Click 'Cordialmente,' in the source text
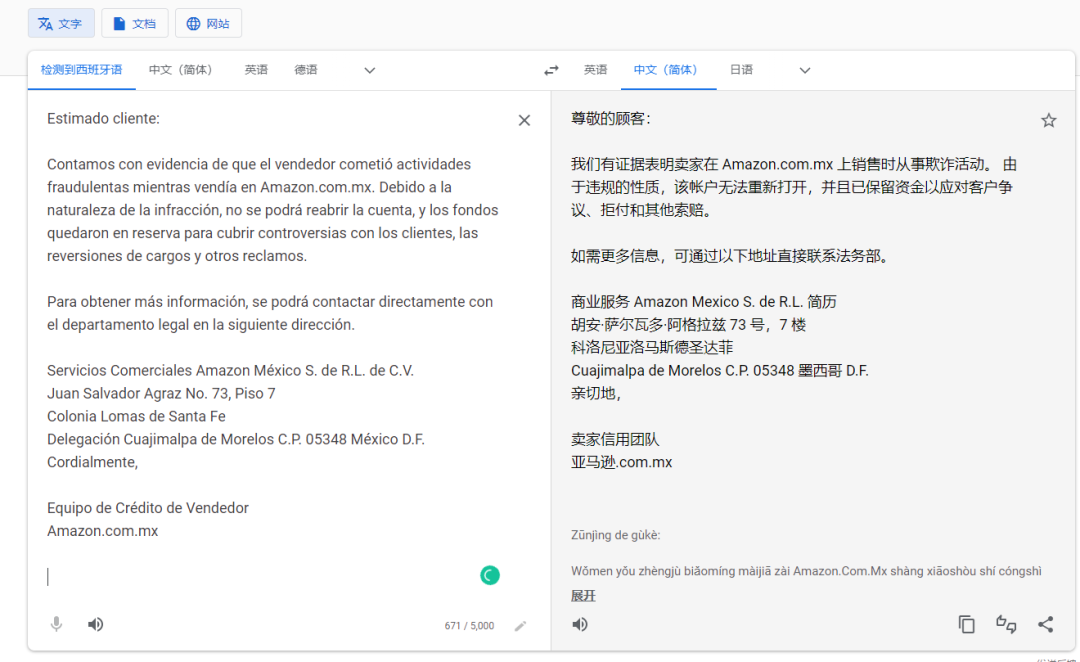This screenshot has width=1080, height=662. (92, 462)
